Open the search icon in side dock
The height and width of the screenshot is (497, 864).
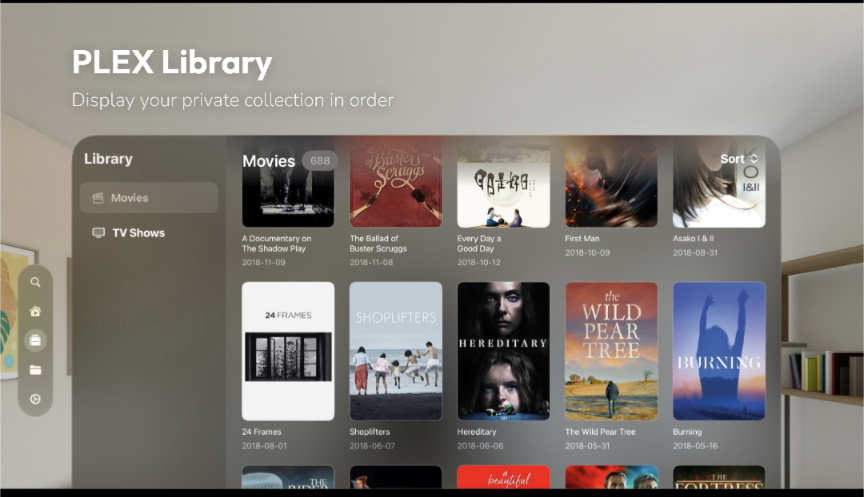pos(35,282)
